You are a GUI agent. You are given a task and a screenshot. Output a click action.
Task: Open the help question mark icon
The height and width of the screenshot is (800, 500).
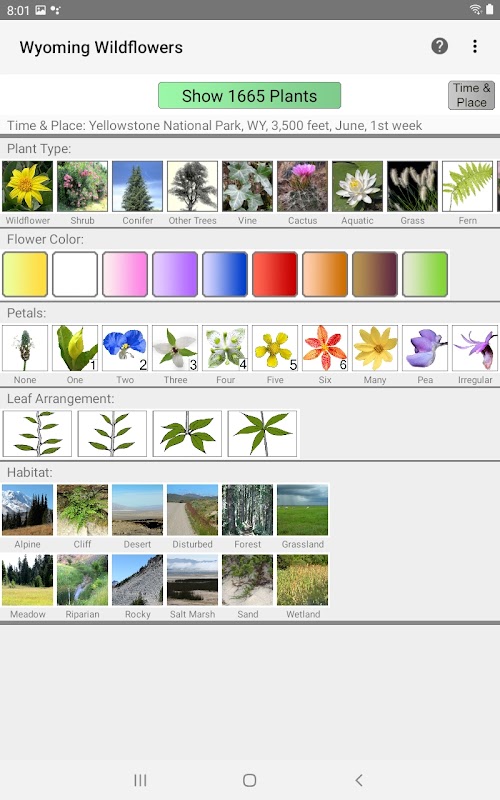coord(439,46)
